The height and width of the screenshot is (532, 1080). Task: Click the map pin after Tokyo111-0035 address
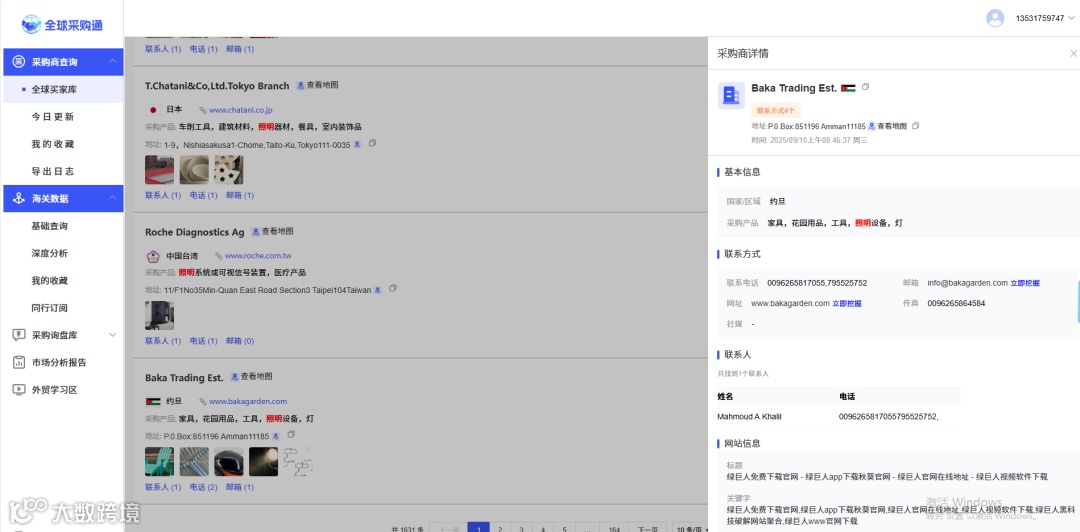coord(357,145)
